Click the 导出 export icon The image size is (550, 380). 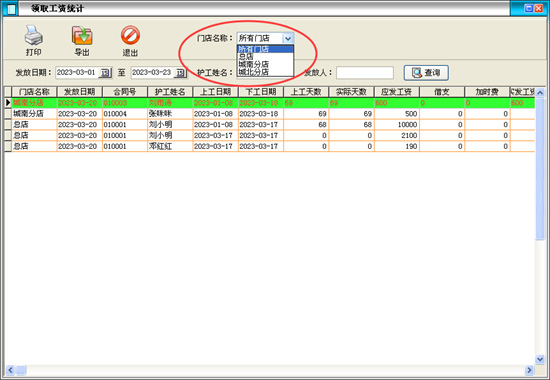tap(82, 35)
